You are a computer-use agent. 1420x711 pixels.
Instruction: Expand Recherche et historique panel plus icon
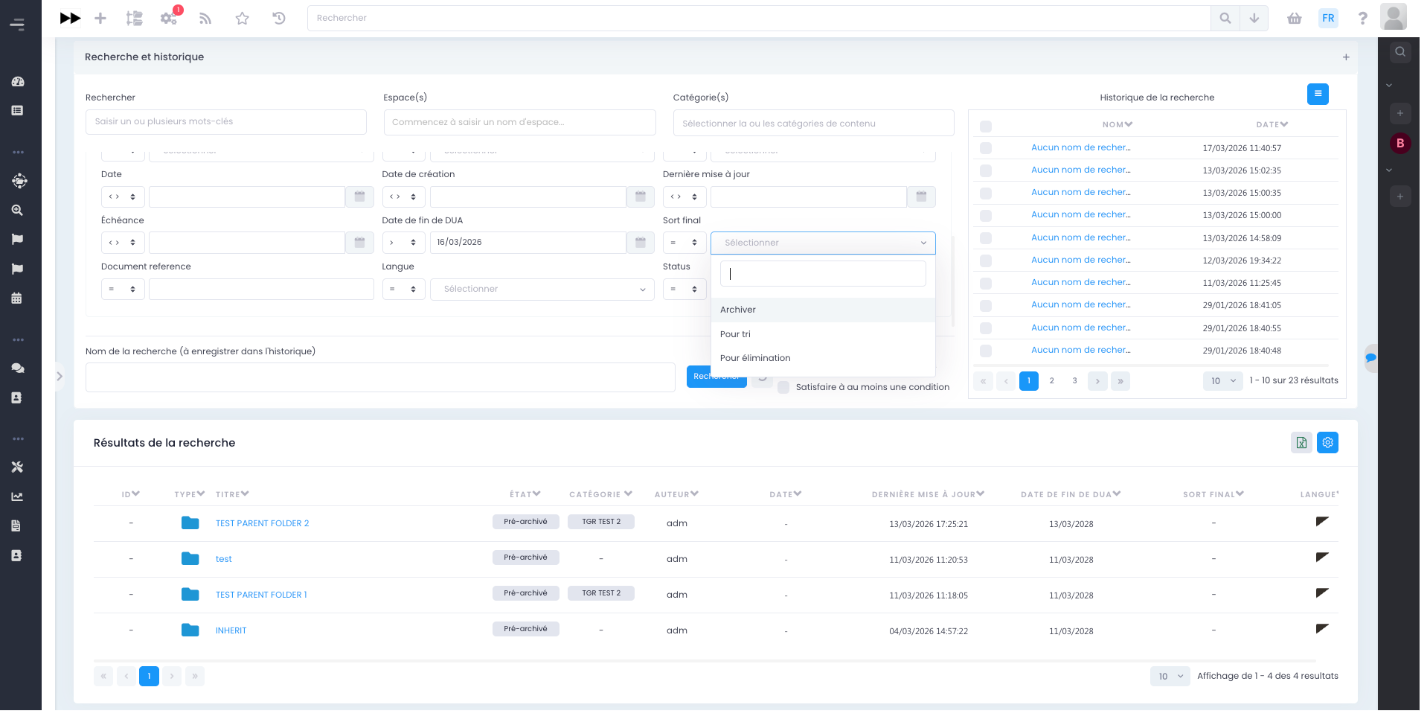click(x=1346, y=58)
